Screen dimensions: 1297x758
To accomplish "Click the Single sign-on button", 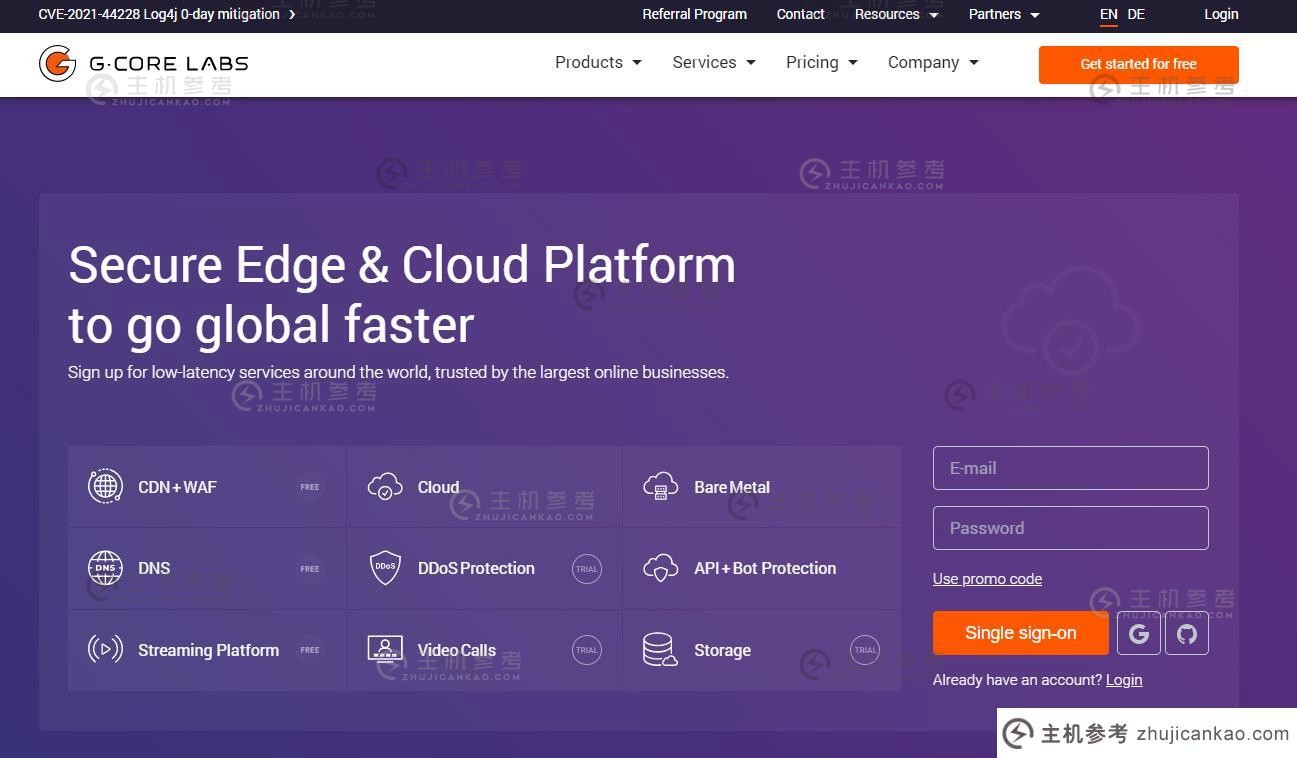I will coord(1020,633).
